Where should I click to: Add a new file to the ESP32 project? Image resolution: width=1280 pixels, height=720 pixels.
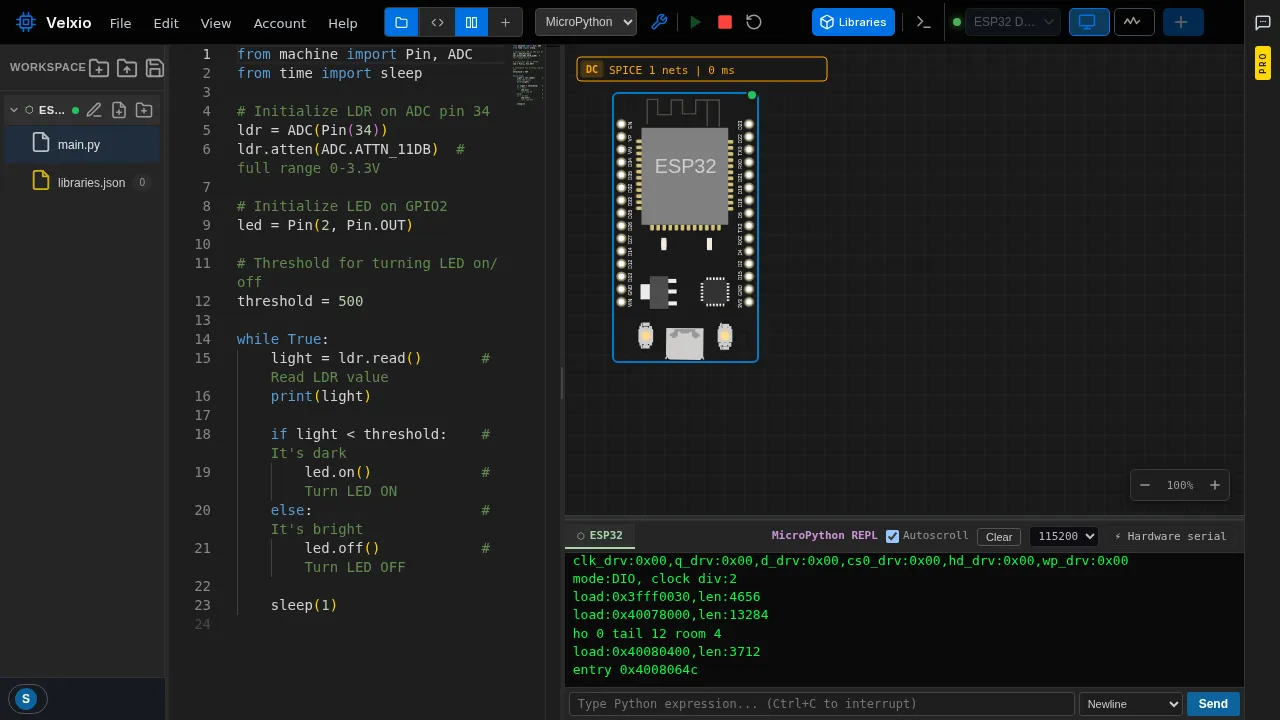click(x=119, y=110)
